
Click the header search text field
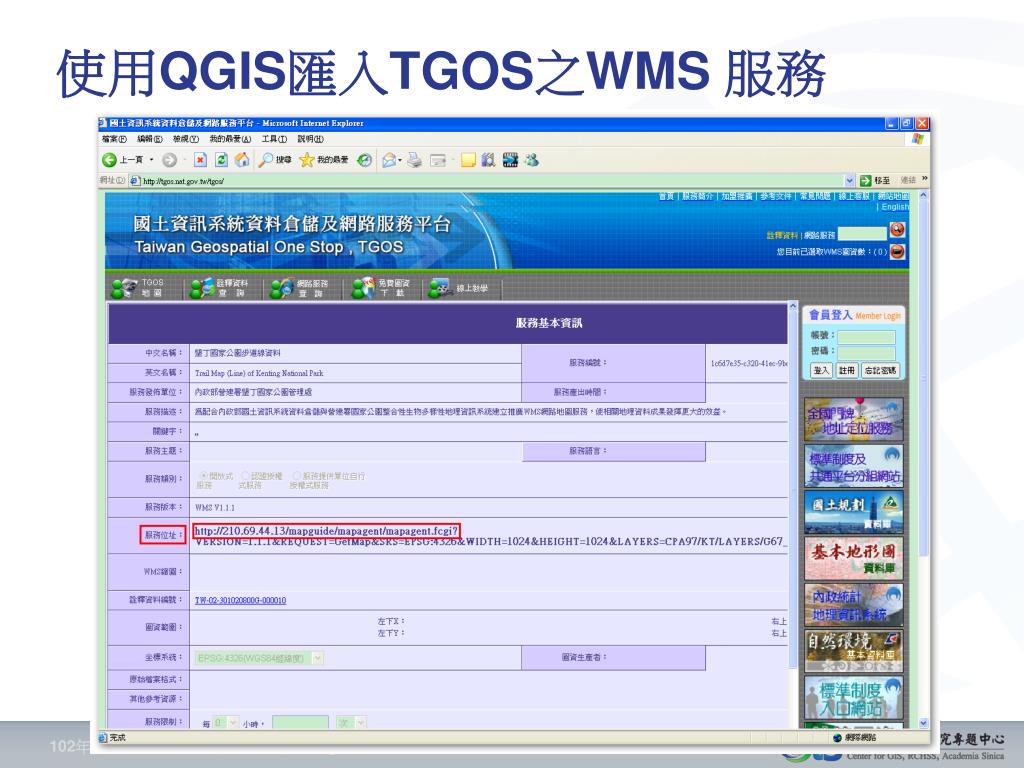(862, 233)
